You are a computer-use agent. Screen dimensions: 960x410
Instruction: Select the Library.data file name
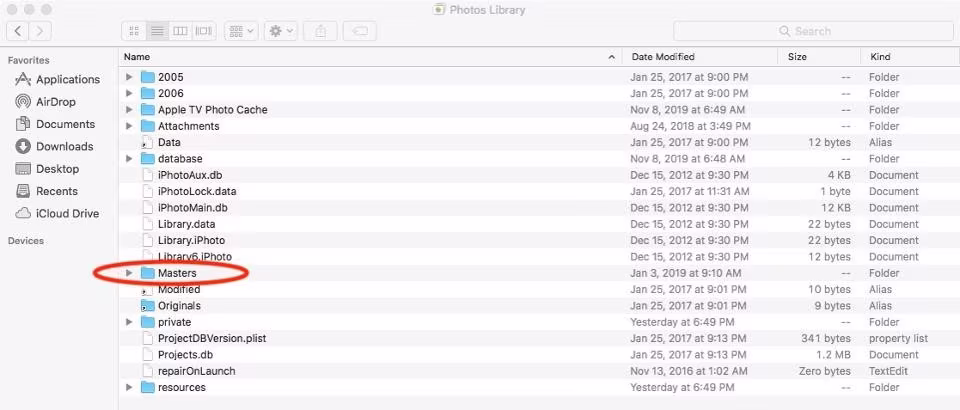coord(186,224)
